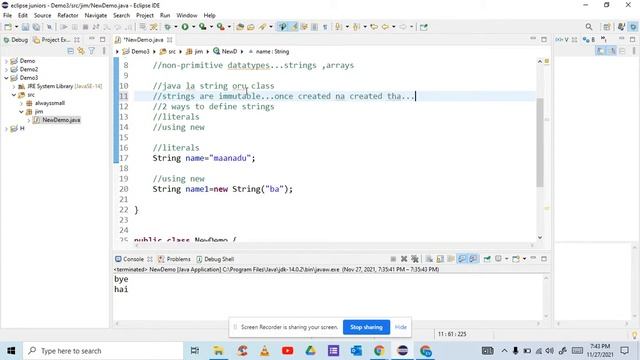Click the External Tools run icon
The width and height of the screenshot is (640, 360).
220,27
